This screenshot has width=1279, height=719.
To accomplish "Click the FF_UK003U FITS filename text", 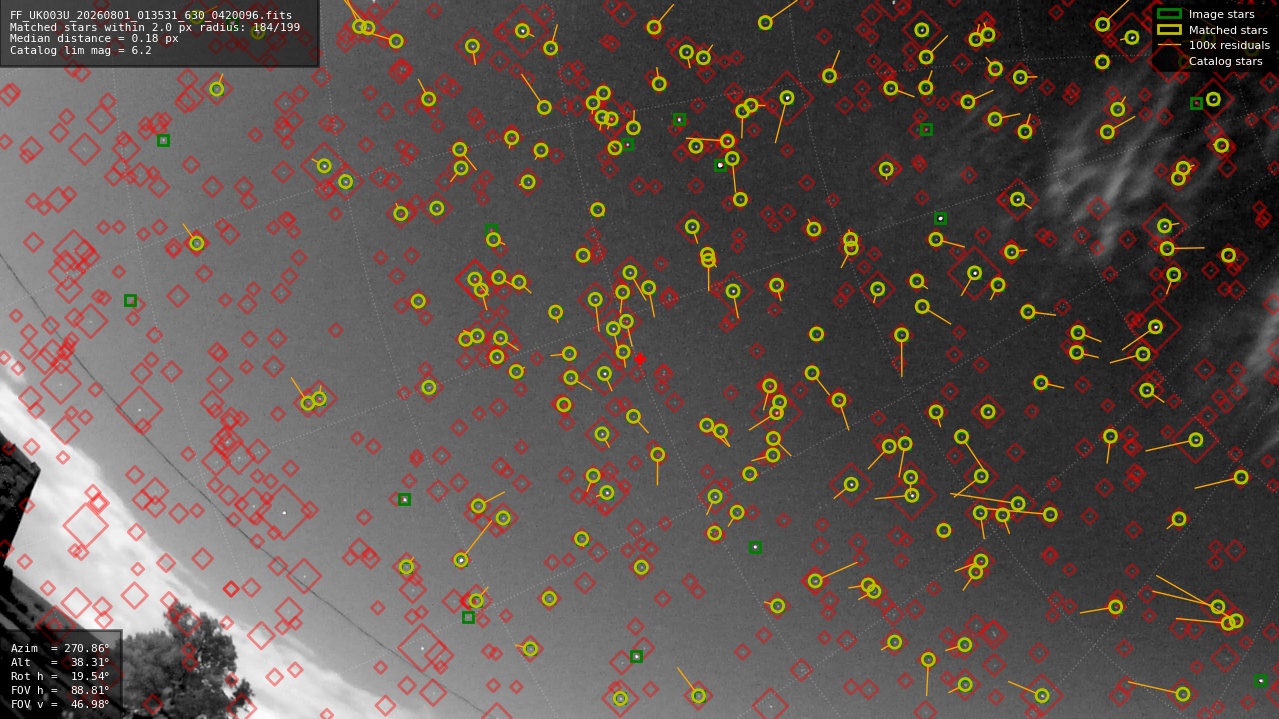I will (x=151, y=15).
